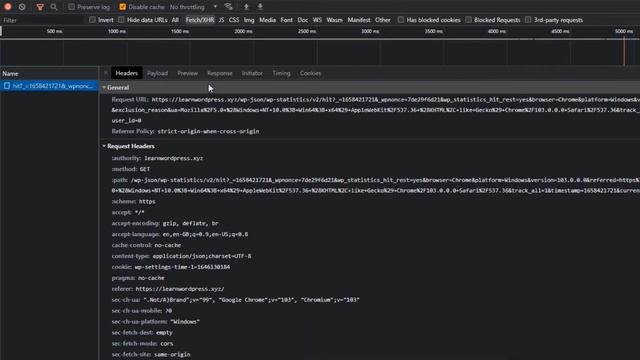Click the accept-encoding value gzip, deflate, br
The width and height of the screenshot is (640, 360).
coord(191,223)
